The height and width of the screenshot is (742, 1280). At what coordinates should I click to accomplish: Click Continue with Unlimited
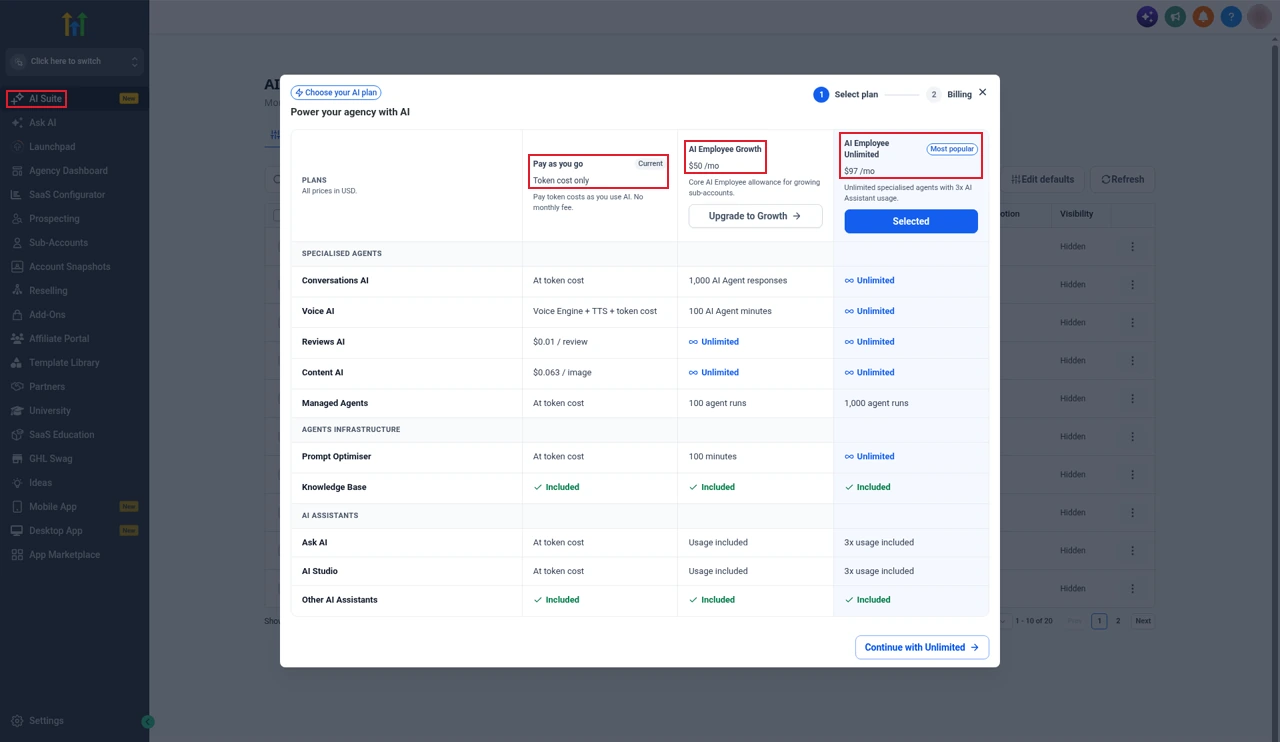click(922, 647)
